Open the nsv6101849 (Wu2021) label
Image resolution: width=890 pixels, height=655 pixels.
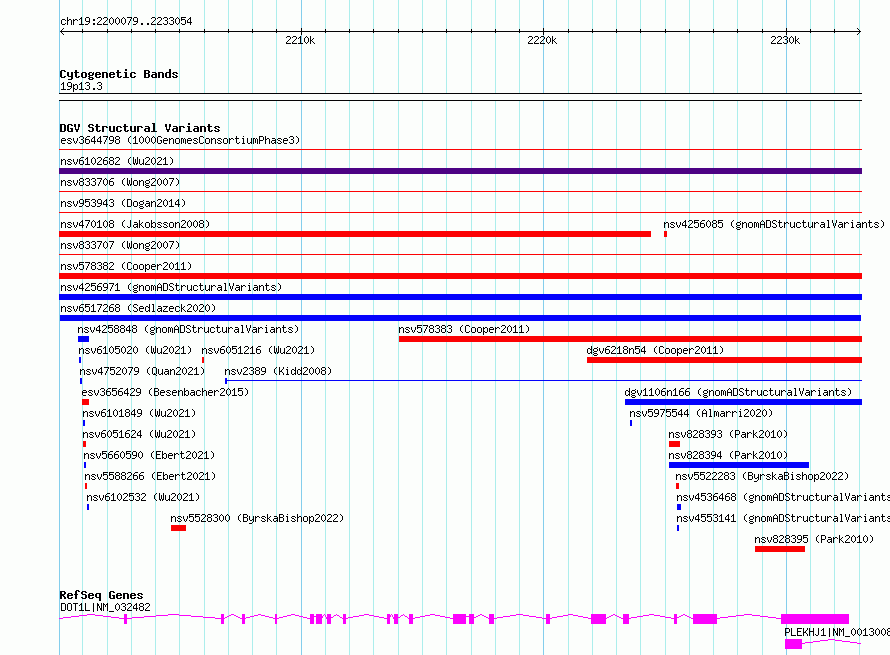tap(139, 413)
